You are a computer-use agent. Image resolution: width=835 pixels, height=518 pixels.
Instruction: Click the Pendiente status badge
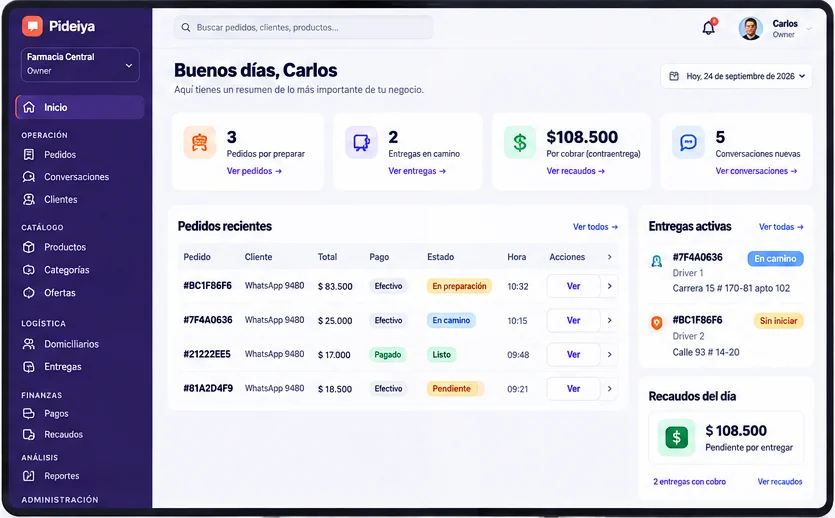[x=455, y=389]
